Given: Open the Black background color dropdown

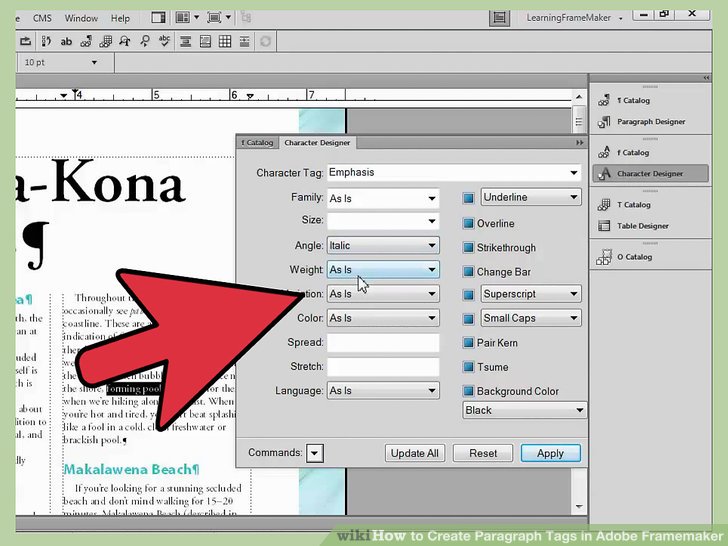Looking at the screenshot, I should tap(524, 410).
